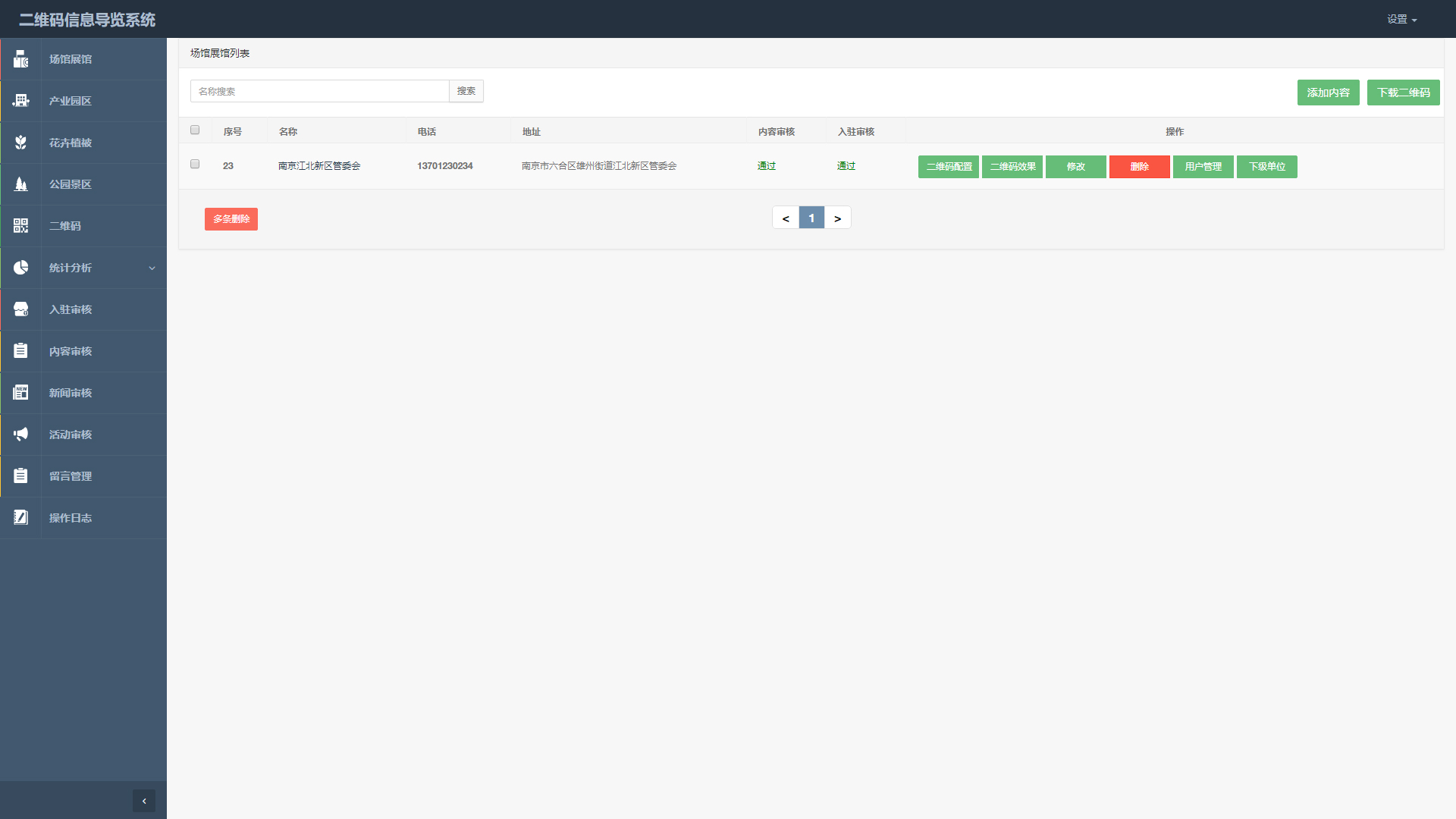Go to next page with > button
The width and height of the screenshot is (1456, 819).
(x=837, y=218)
